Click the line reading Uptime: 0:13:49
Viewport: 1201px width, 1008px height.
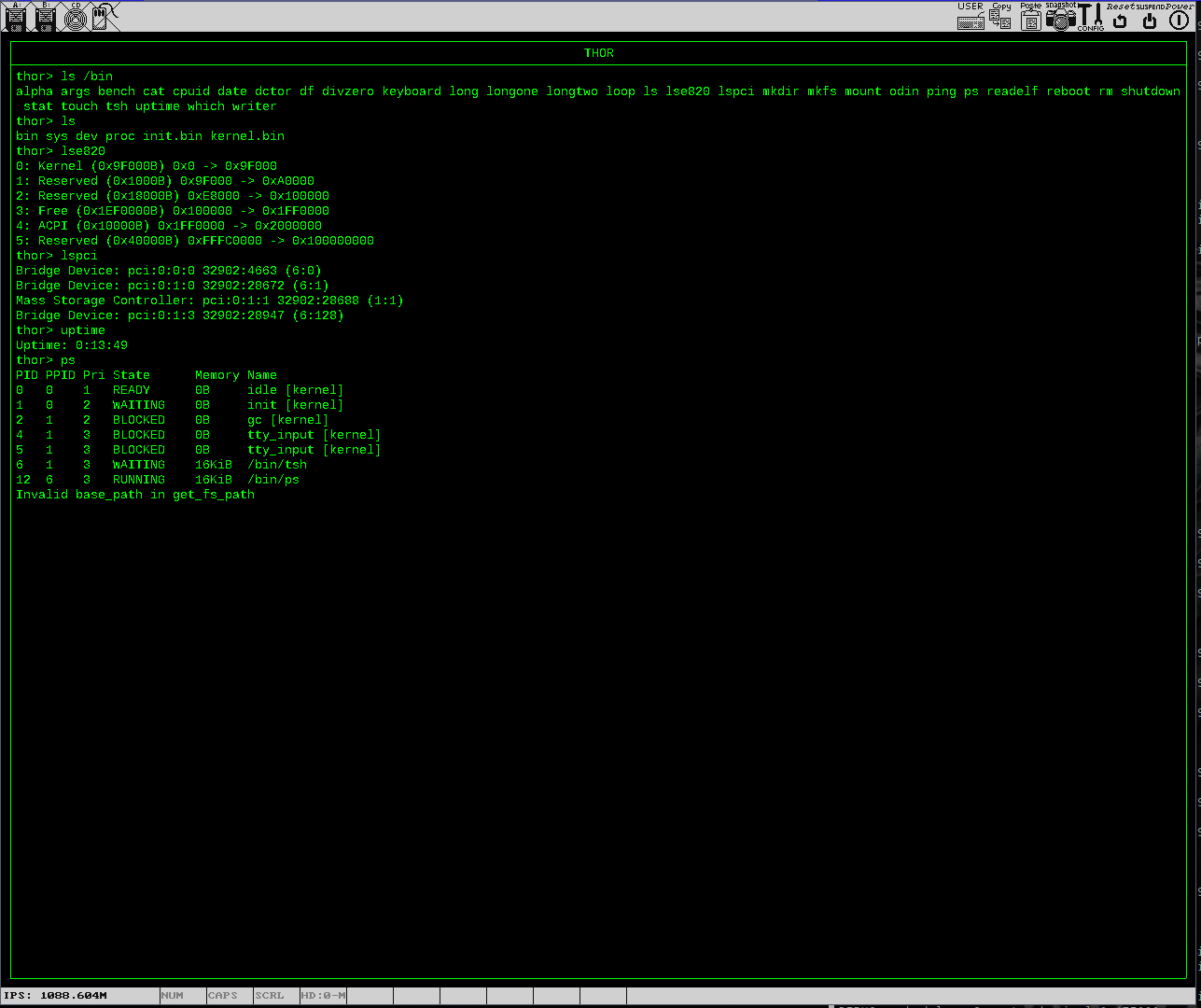coord(71,344)
